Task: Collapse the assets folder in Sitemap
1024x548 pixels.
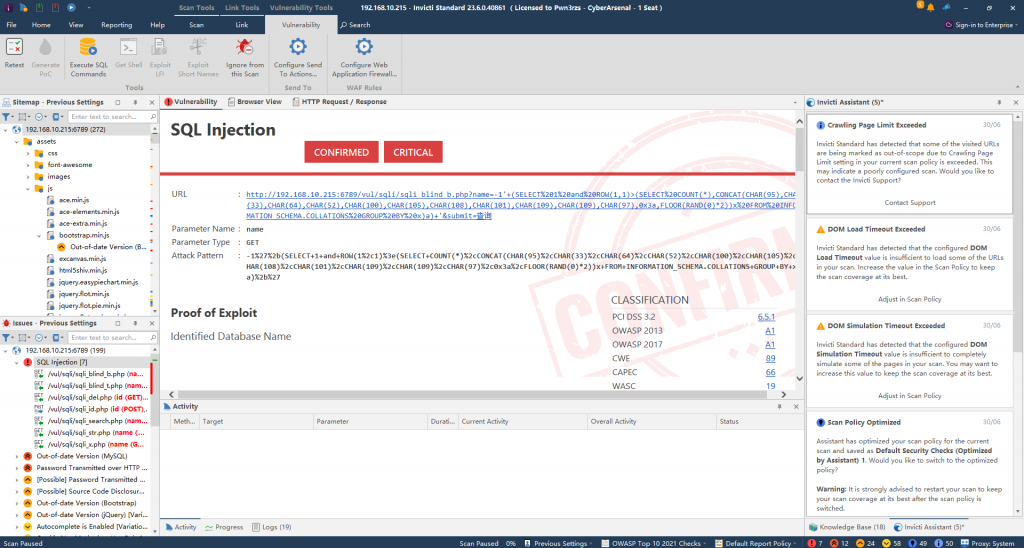Action: 17,141
